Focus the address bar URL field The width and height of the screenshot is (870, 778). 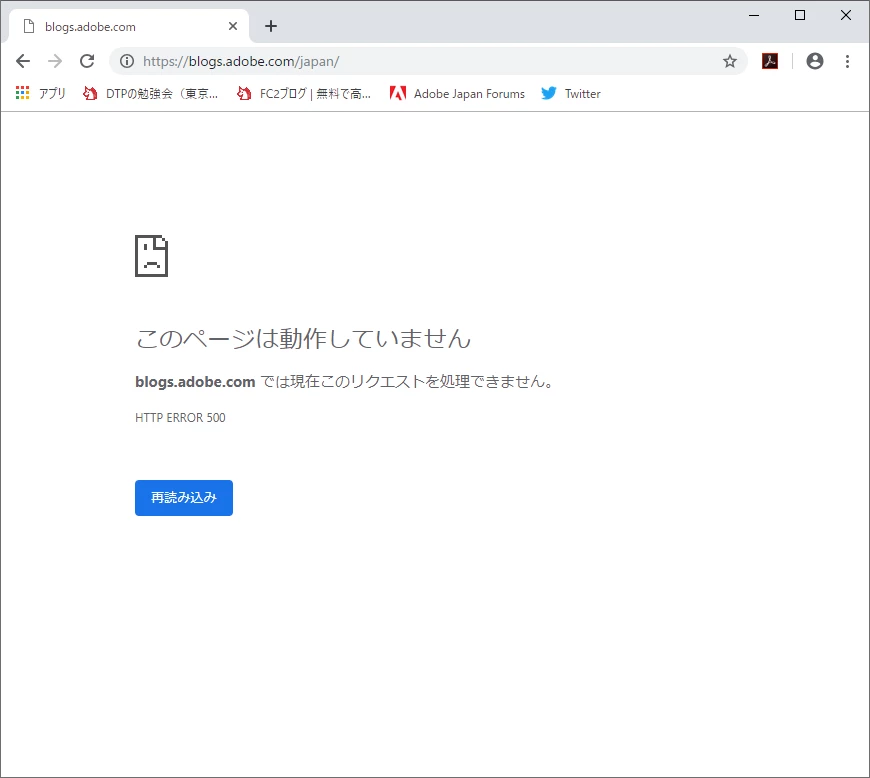point(427,61)
